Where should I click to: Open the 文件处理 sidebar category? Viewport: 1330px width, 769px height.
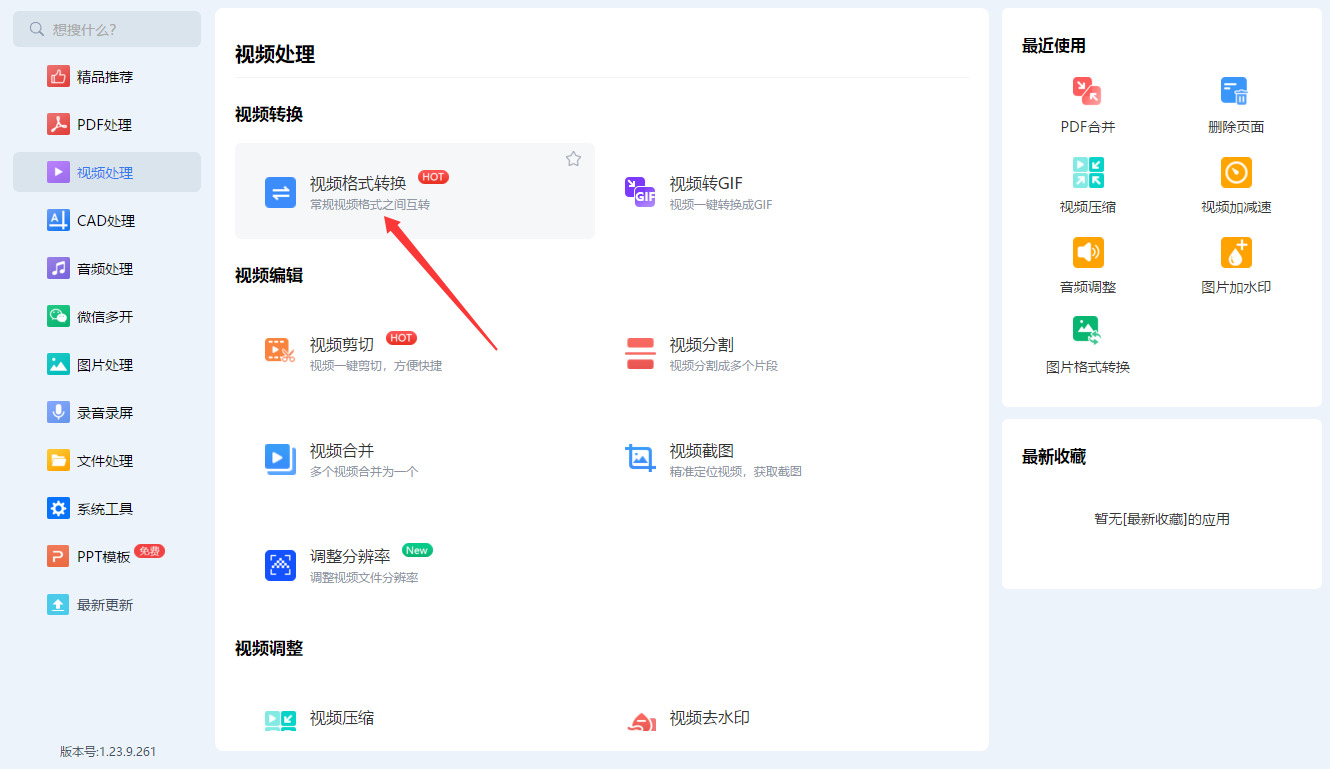(107, 460)
